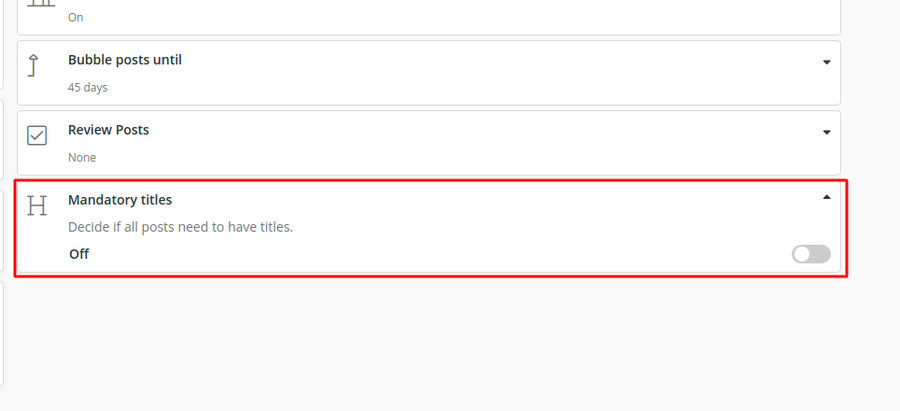Enable the Mandatory titles toggle switch

coord(811,254)
